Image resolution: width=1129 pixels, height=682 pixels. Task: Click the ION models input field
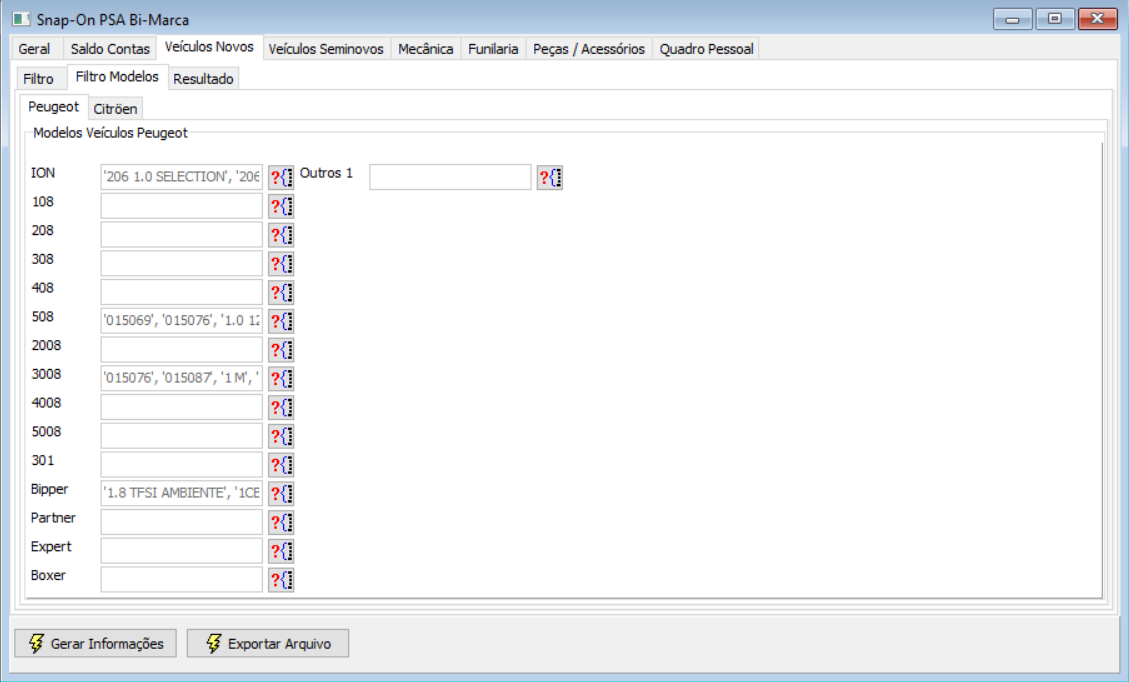click(181, 177)
